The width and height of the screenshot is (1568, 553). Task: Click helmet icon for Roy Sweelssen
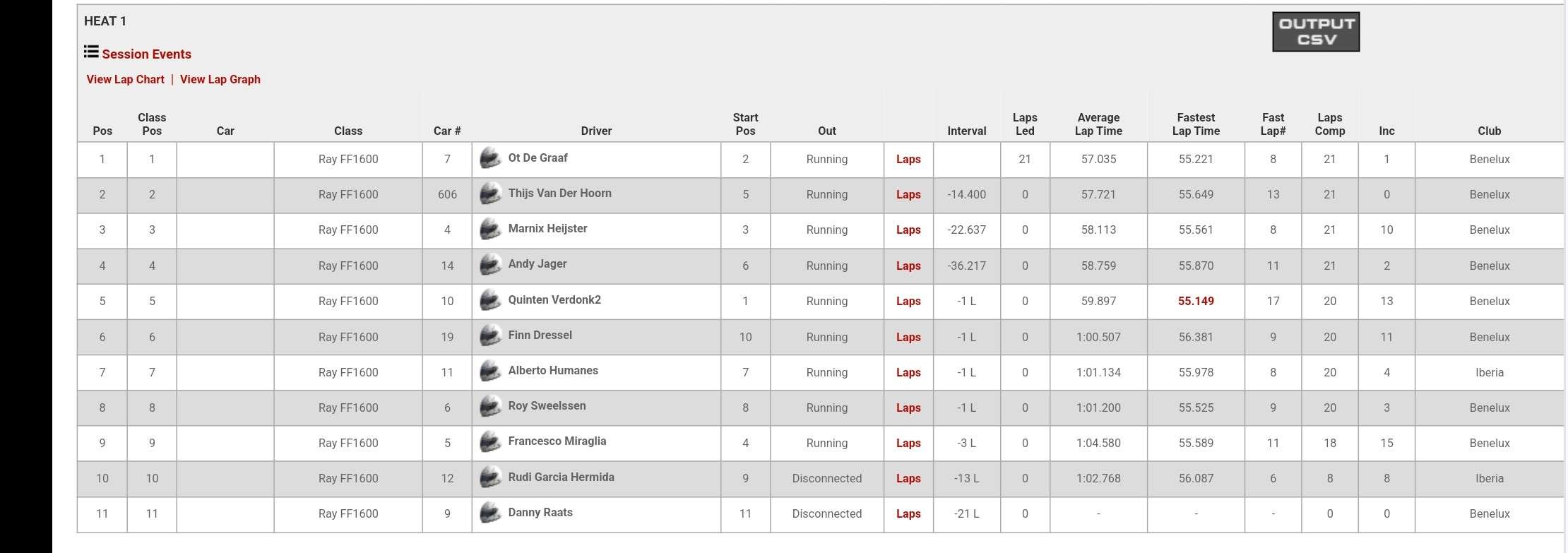490,407
